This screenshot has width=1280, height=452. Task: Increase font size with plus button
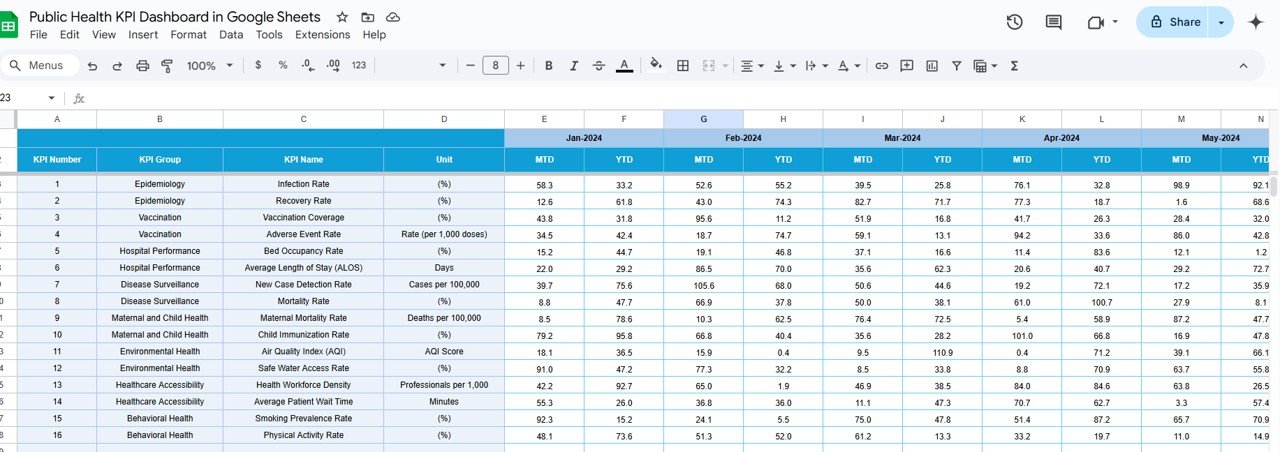tap(521, 65)
